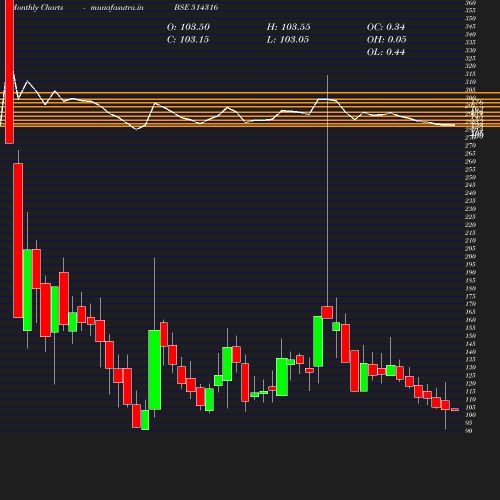Screen dimensions: 500x500
Task: Click the 270 price axis label
Action: (x=470, y=145)
